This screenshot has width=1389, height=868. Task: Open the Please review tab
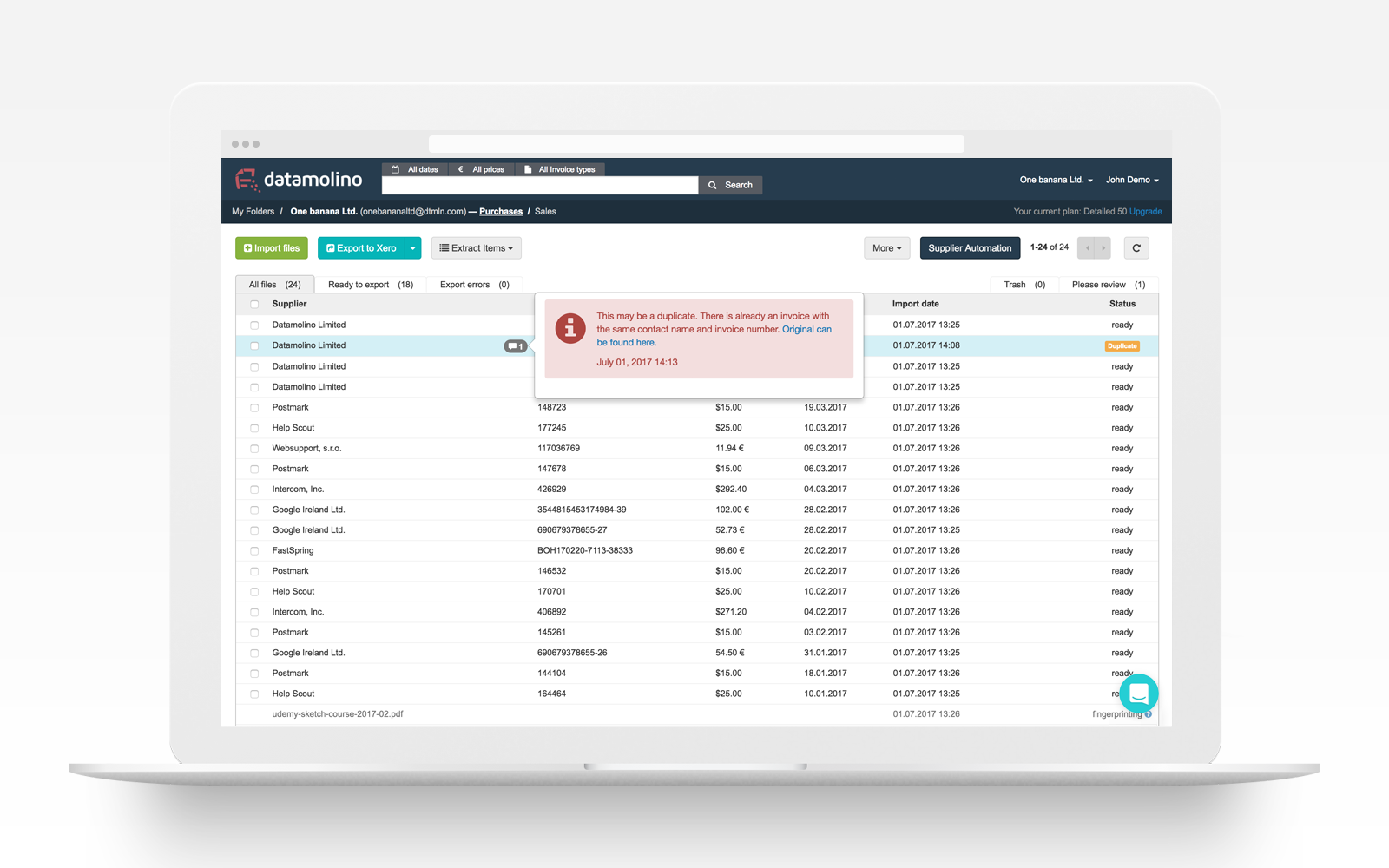tap(1109, 285)
